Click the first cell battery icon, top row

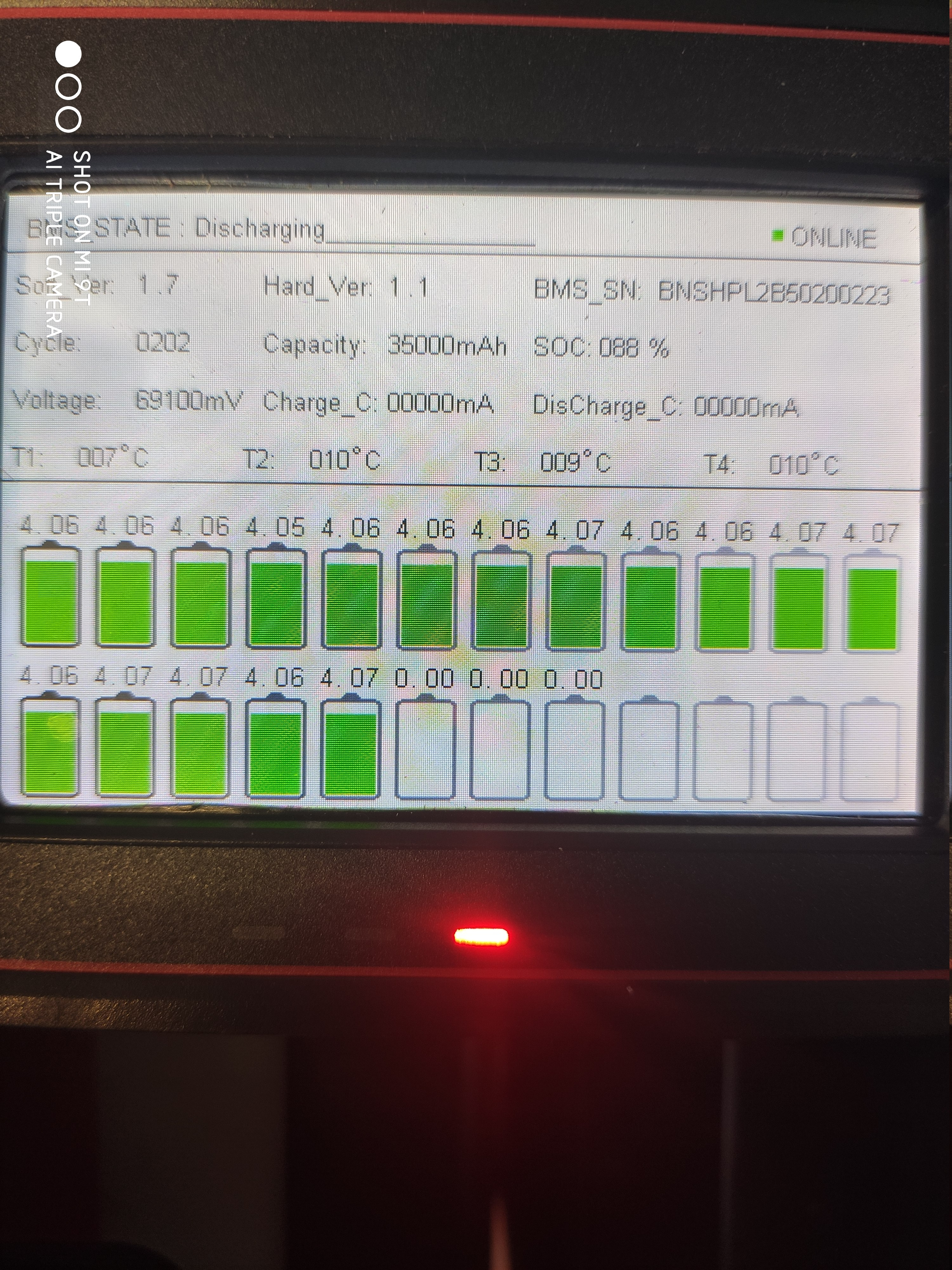point(50,596)
